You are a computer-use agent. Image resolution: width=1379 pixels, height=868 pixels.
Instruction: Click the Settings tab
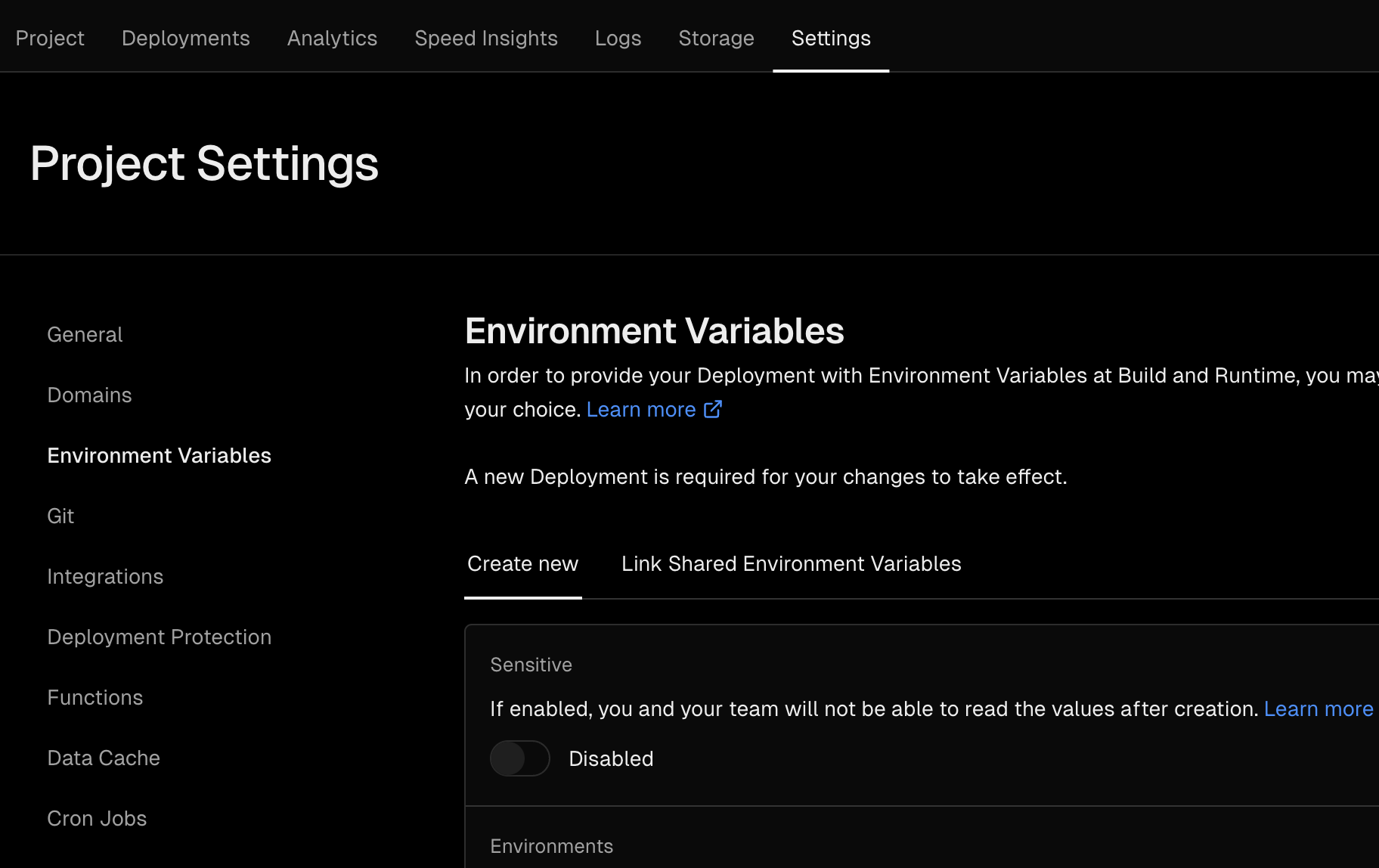(x=831, y=38)
